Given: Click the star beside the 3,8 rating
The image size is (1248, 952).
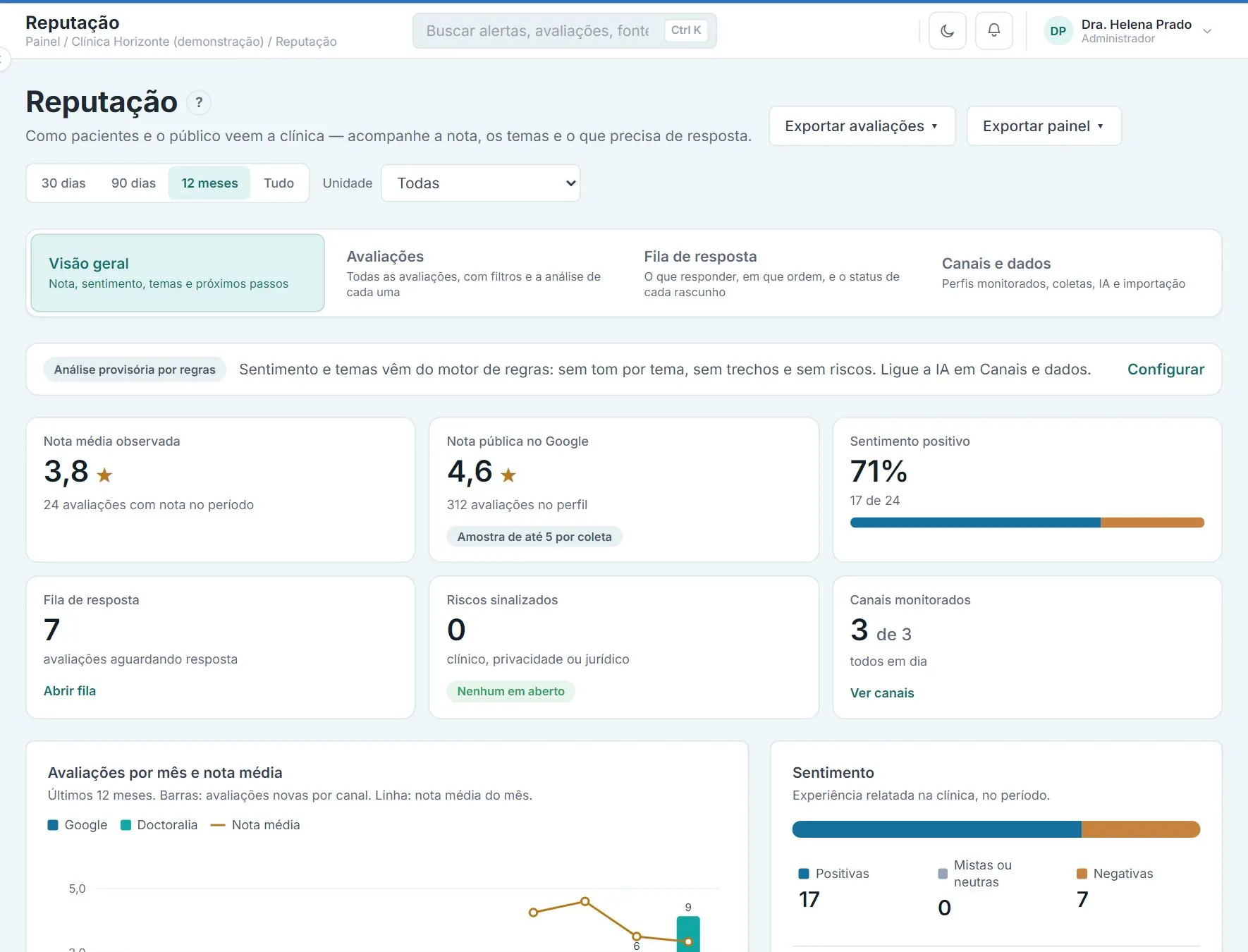Looking at the screenshot, I should tap(104, 475).
